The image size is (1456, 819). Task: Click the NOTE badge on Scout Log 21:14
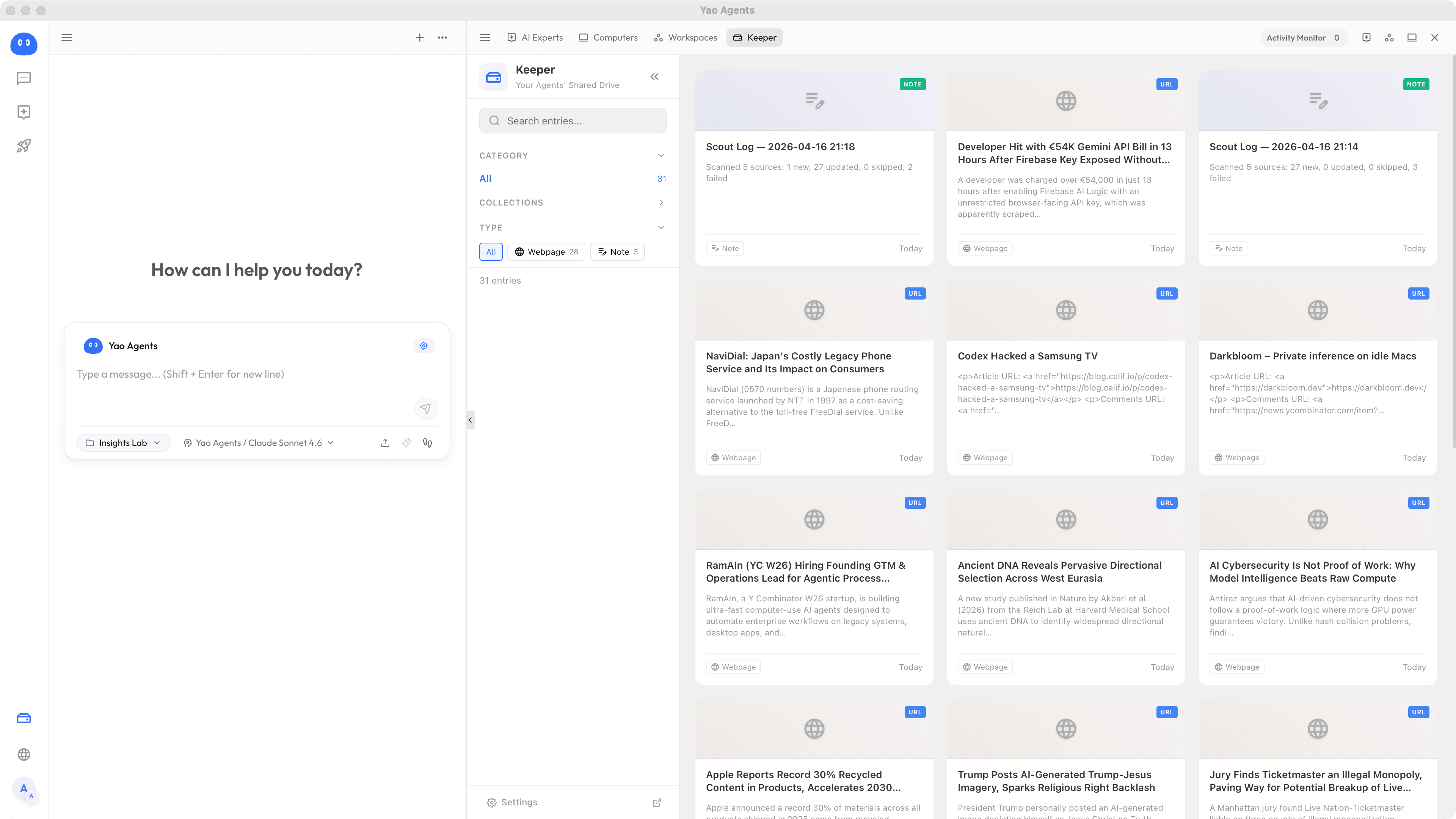pyautogui.click(x=1416, y=84)
